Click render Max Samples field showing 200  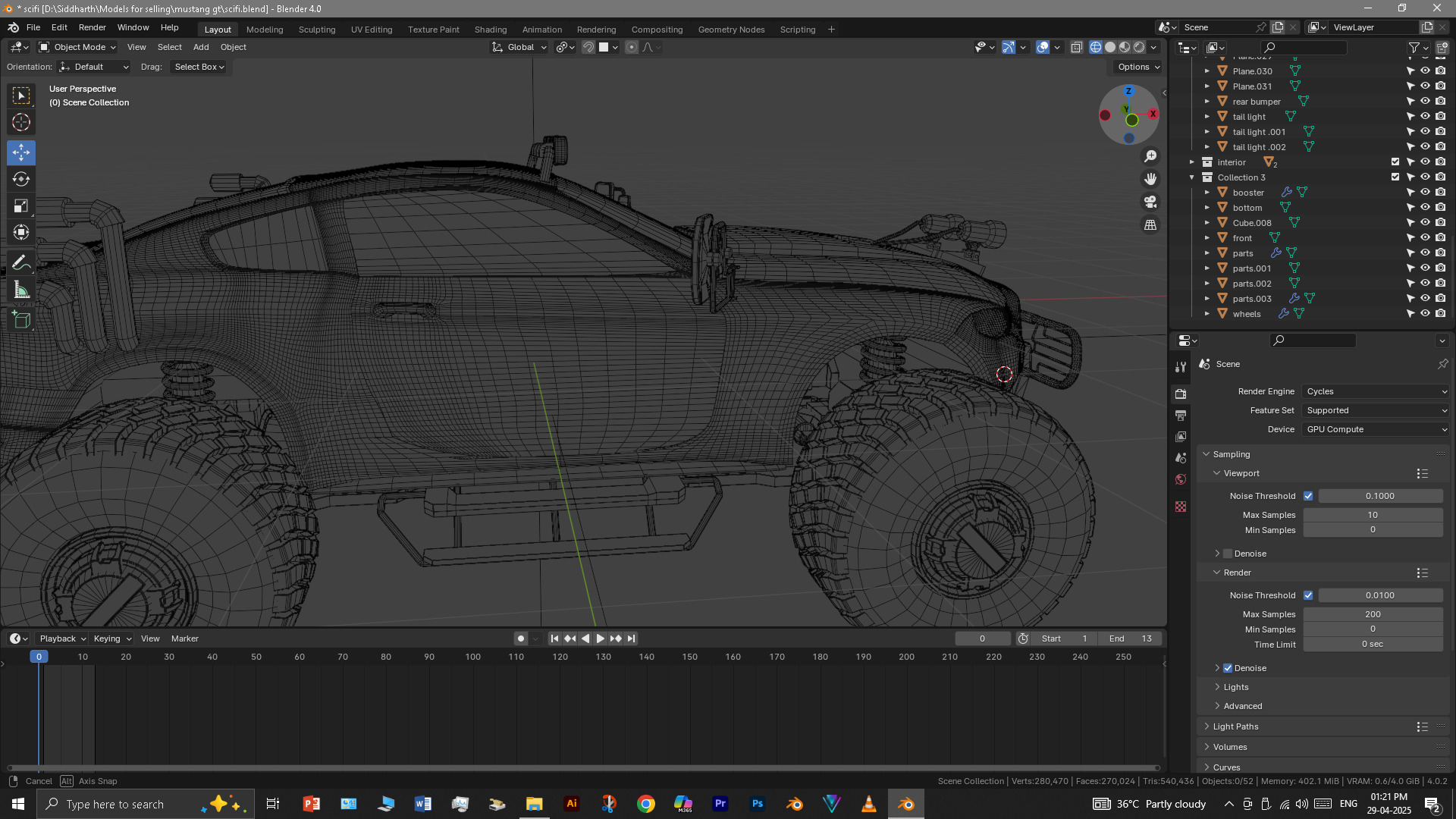pos(1373,614)
